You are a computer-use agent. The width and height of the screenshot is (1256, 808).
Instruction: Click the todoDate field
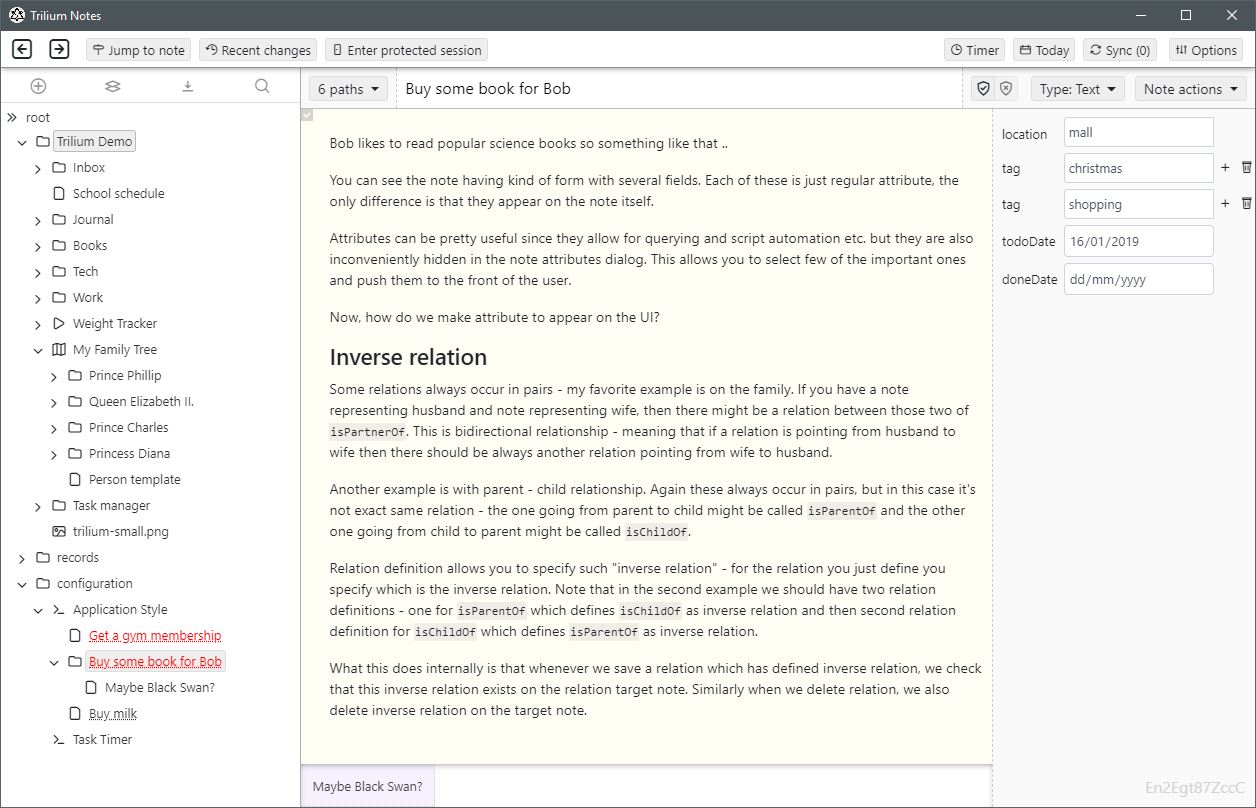coord(1139,241)
